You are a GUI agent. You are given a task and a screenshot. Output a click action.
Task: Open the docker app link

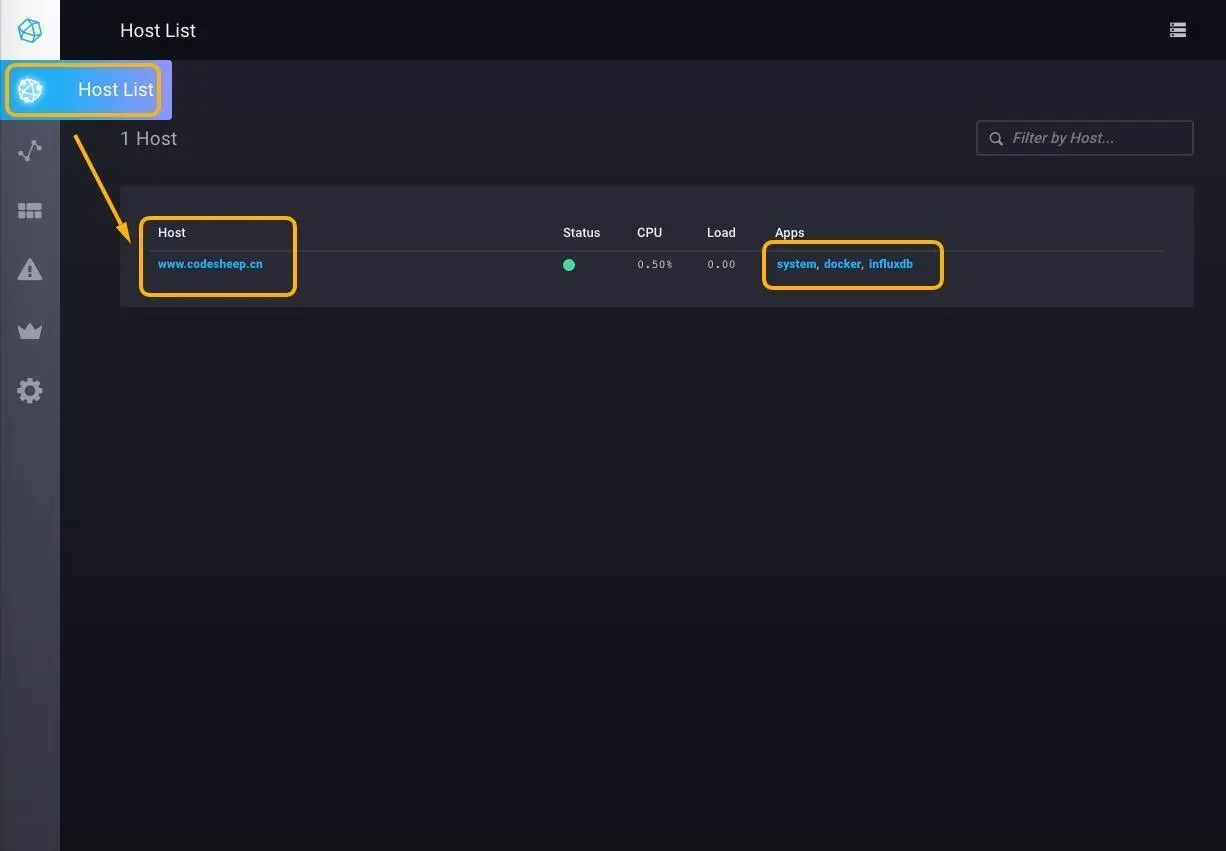(x=842, y=264)
